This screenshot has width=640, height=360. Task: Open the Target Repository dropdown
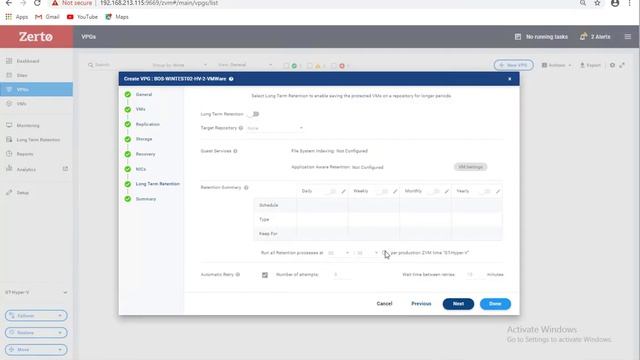tap(275, 128)
